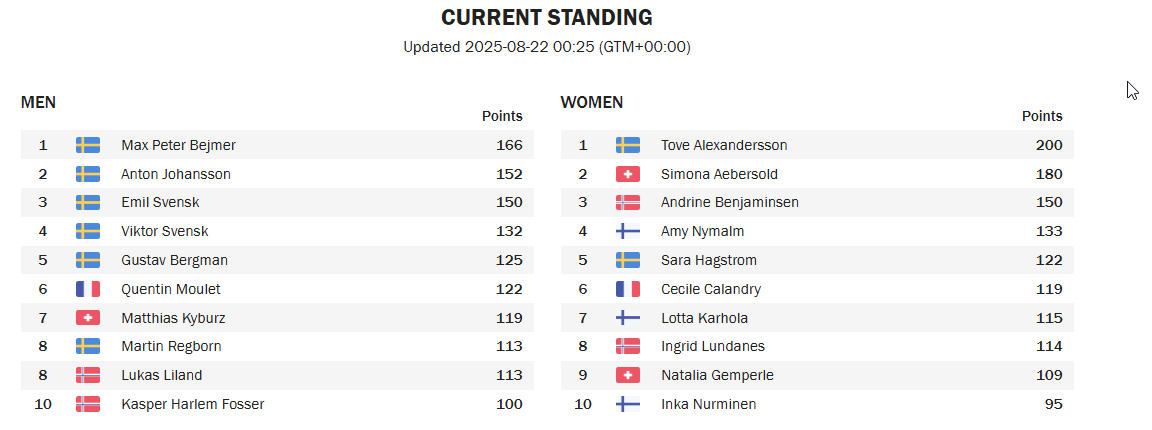
Task: Click the MEN standings heading
Action: 38,102
